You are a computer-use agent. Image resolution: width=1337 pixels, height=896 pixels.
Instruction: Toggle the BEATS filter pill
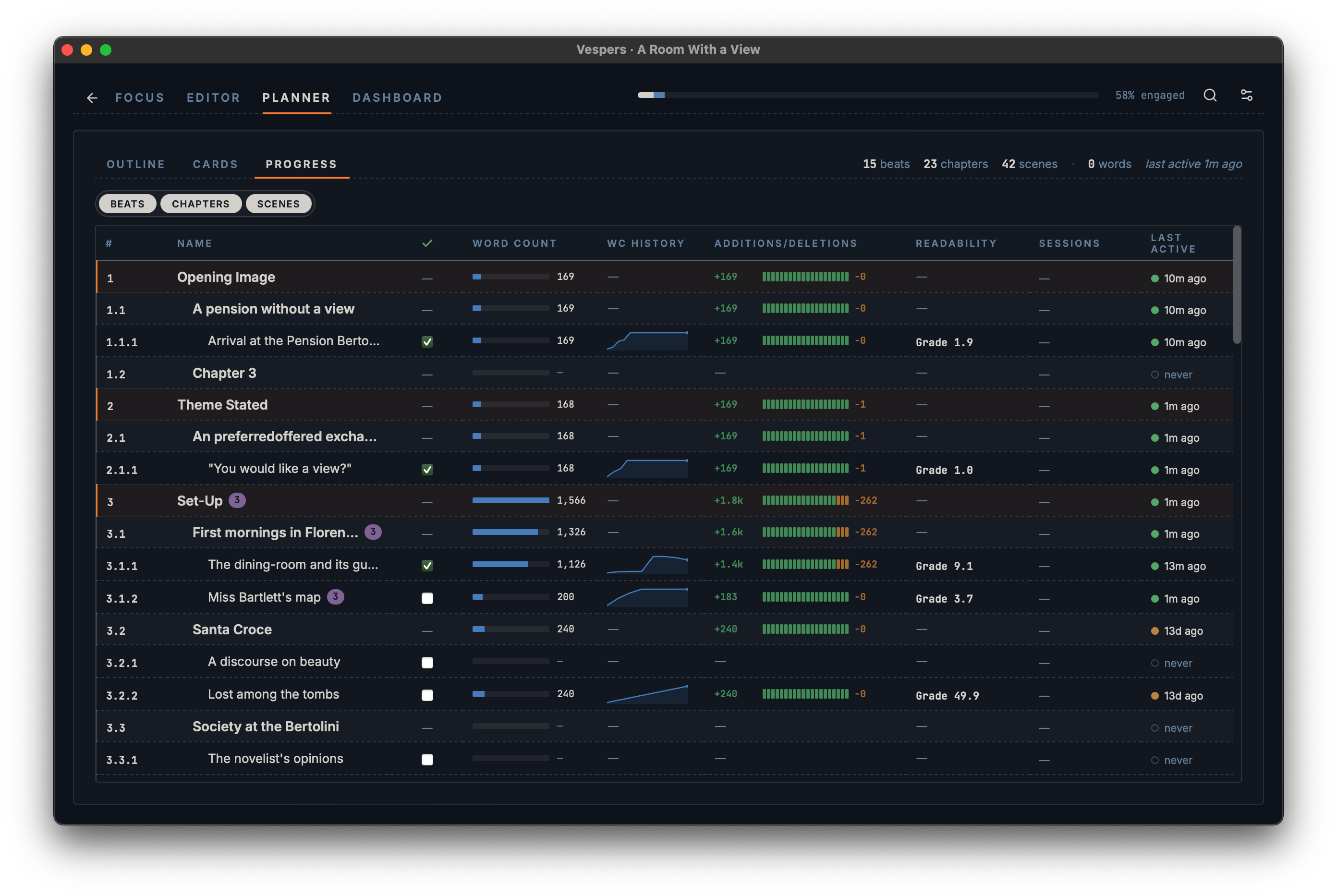click(127, 204)
